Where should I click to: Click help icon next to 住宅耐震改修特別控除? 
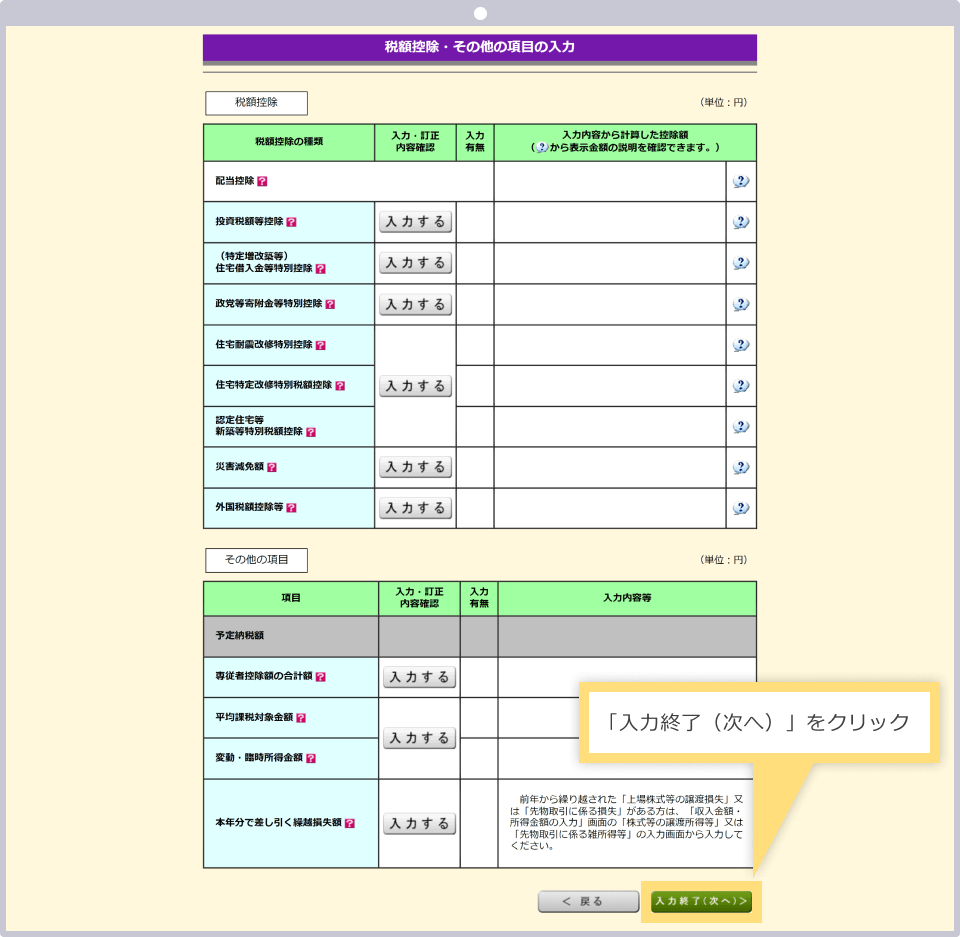pyautogui.click(x=320, y=345)
